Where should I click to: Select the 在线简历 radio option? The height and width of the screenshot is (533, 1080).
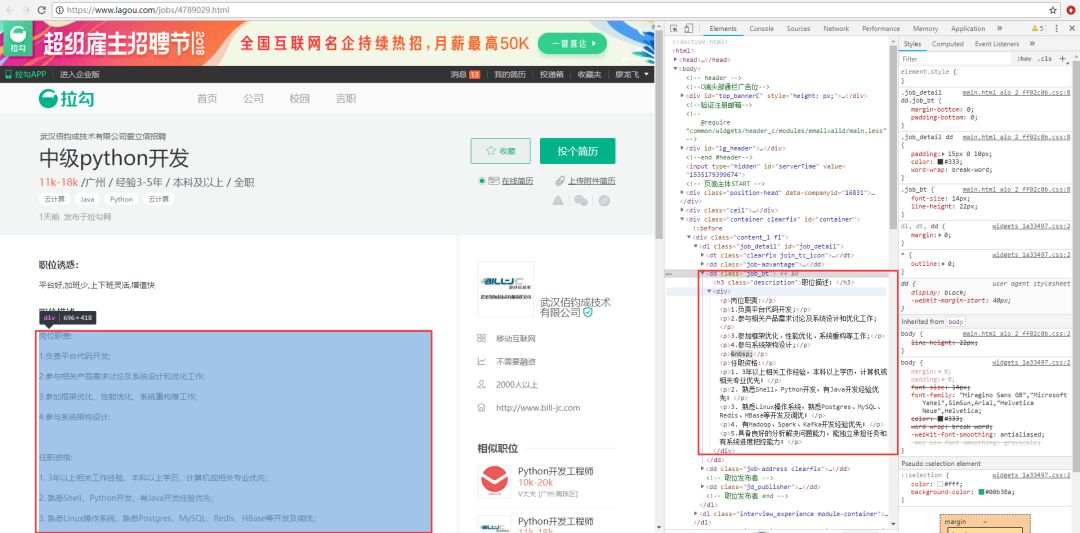(482, 181)
